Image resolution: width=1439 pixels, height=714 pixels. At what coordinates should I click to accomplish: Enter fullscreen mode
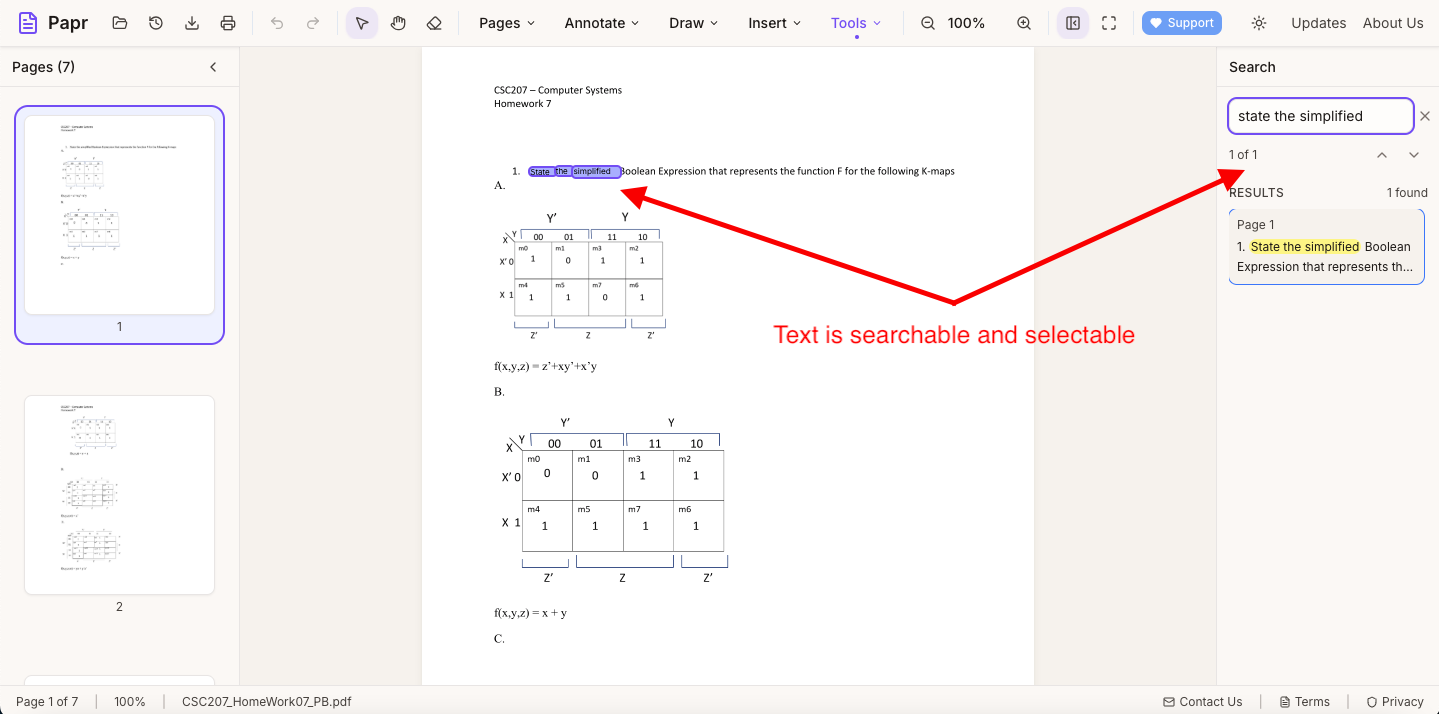pyautogui.click(x=1108, y=22)
